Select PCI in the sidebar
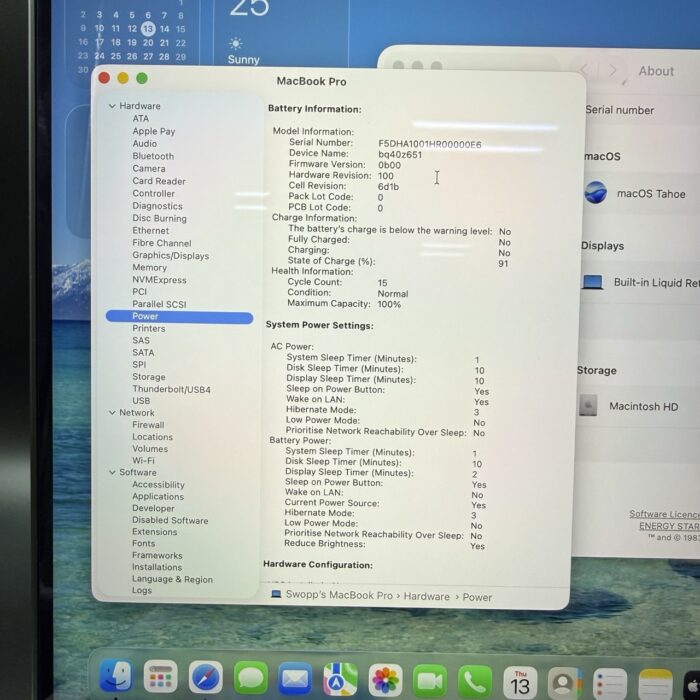 coord(139,292)
